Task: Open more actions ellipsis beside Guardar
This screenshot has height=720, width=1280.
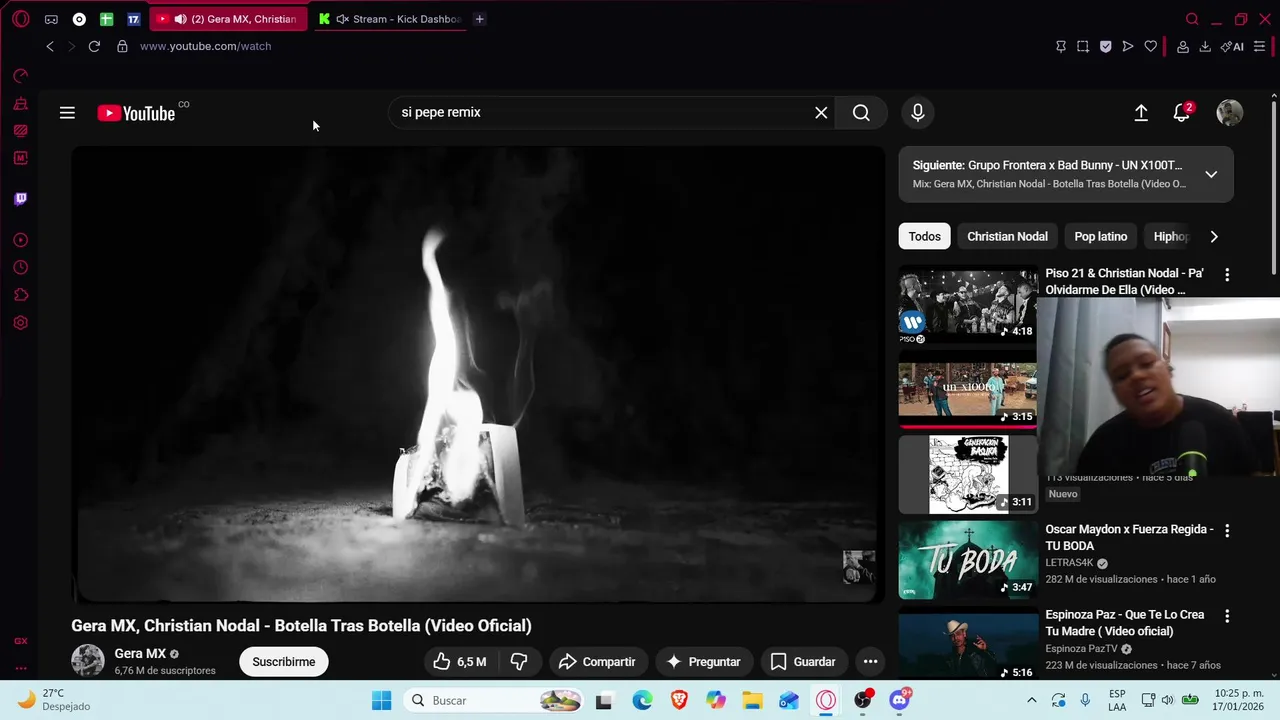Action: click(870, 662)
